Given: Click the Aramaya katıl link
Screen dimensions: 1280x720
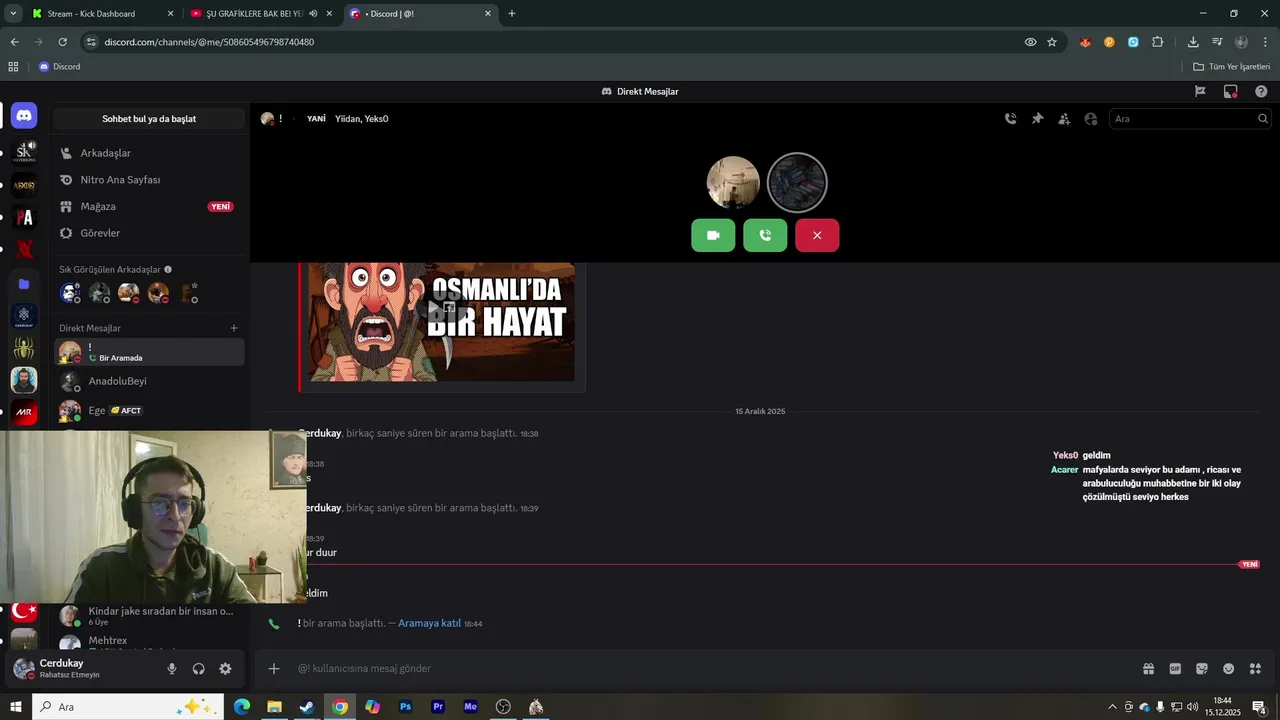Looking at the screenshot, I should pyautogui.click(x=429, y=623).
